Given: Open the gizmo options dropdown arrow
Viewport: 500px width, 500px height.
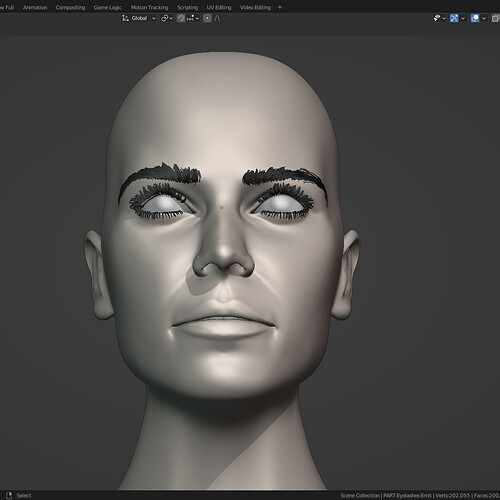Looking at the screenshot, I should tap(463, 19).
